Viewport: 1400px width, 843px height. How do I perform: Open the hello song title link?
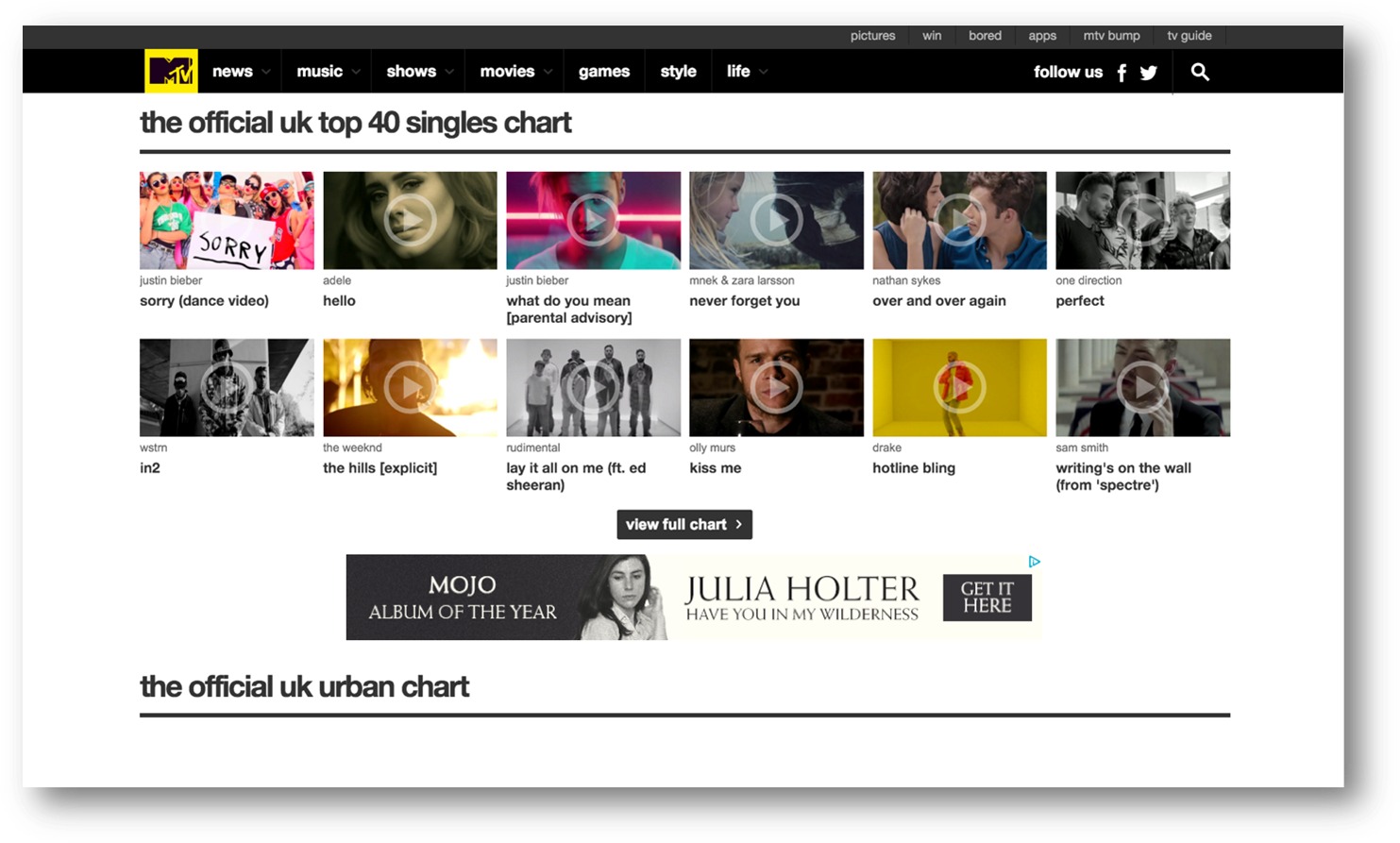point(339,301)
